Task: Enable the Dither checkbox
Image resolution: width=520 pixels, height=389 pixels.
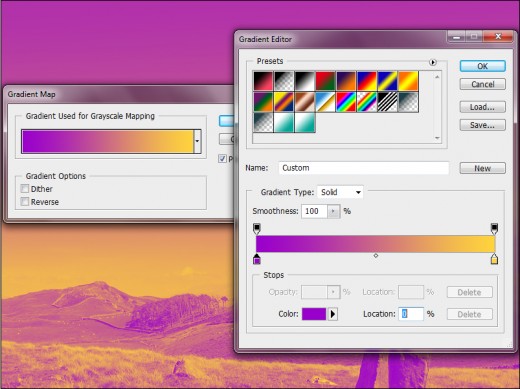Action: coord(25,189)
